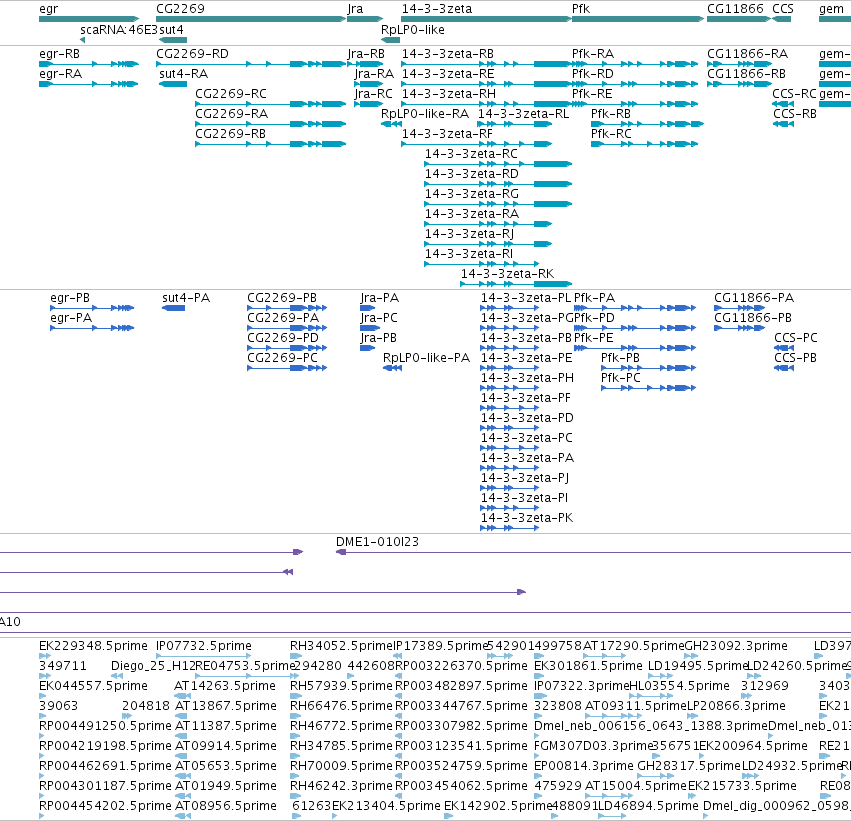851x821 pixels.
Task: Select the Jra-PA CDS label
Action: 379,298
